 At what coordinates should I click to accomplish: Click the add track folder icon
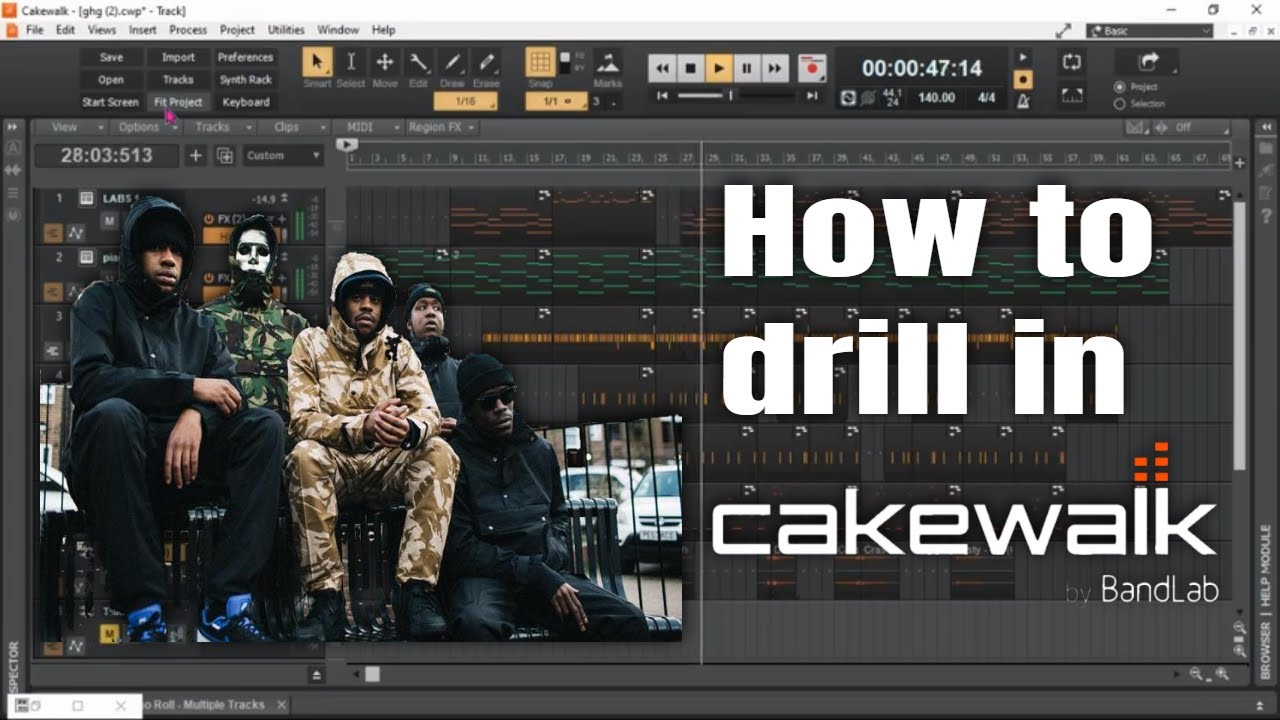pos(225,155)
